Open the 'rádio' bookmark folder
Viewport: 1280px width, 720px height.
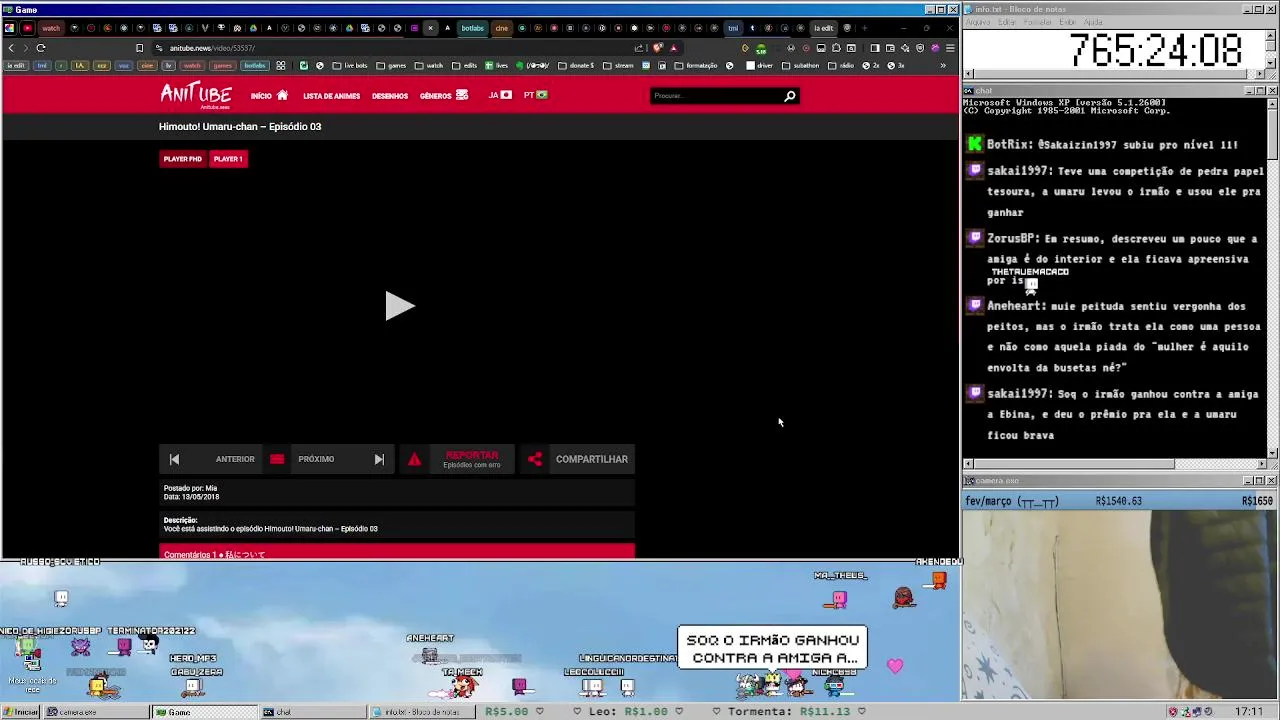pos(841,66)
